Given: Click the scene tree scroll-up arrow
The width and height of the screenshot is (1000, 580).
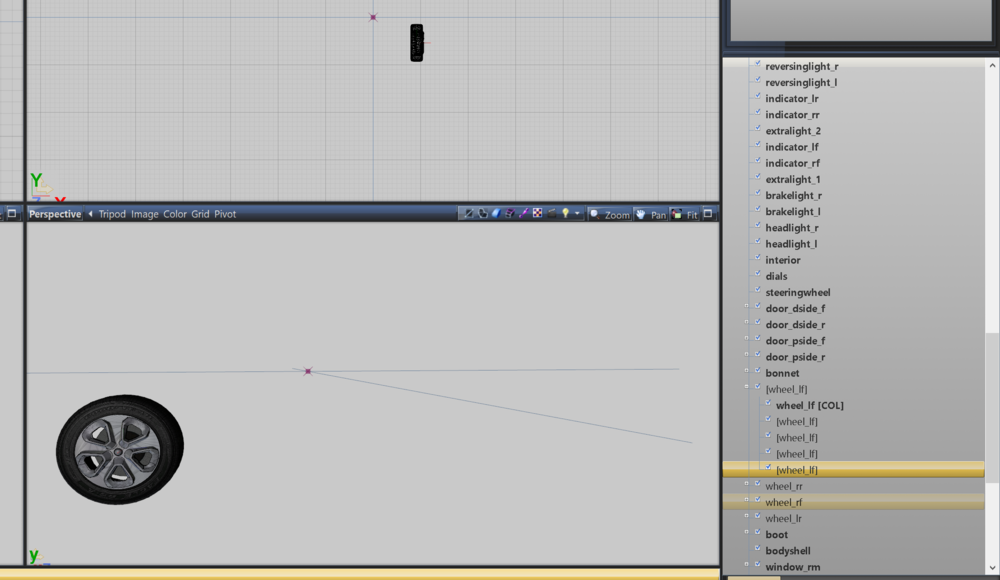Looking at the screenshot, I should [992, 65].
